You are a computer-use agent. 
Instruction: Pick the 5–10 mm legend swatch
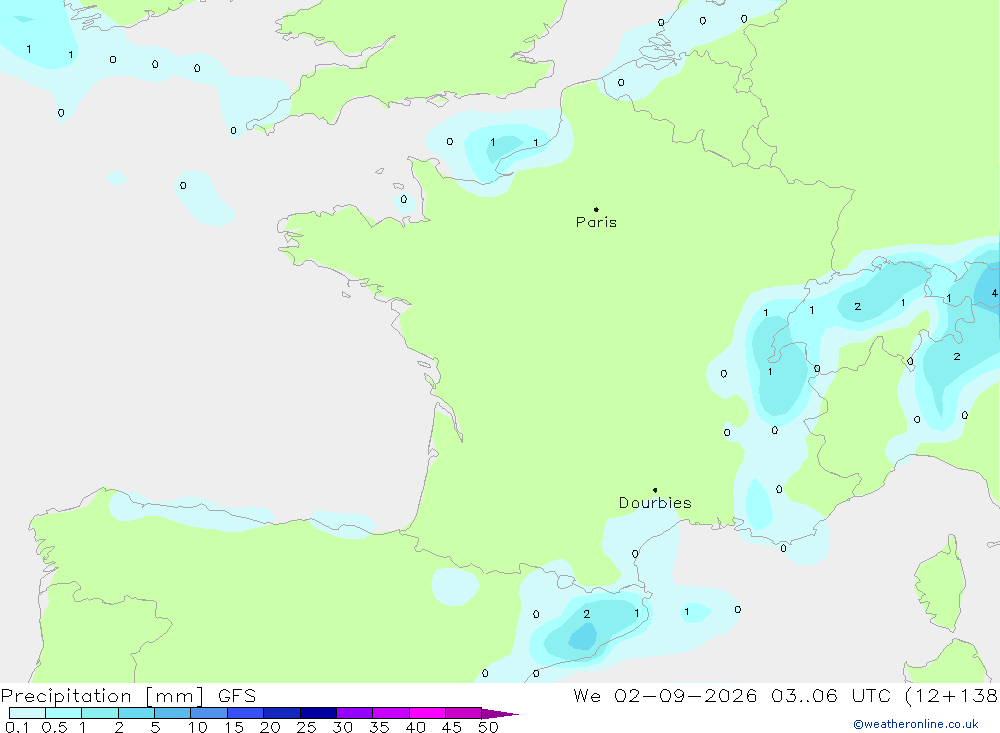pos(173,713)
